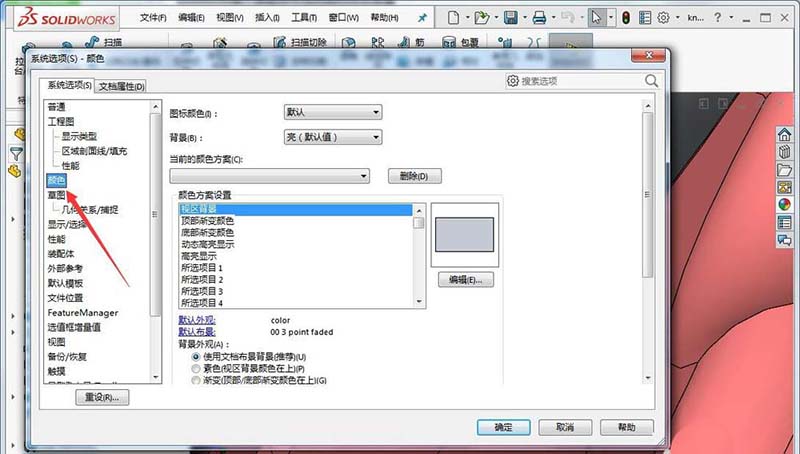Open dropdown arrow next to Help icon
Screen dimensions: 800x454
(x=731, y=18)
